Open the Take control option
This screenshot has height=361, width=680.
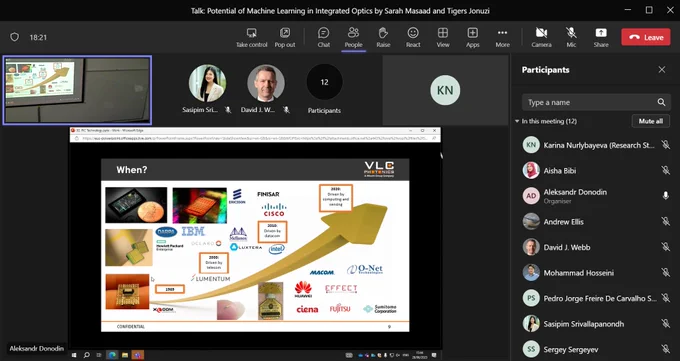pyautogui.click(x=252, y=38)
